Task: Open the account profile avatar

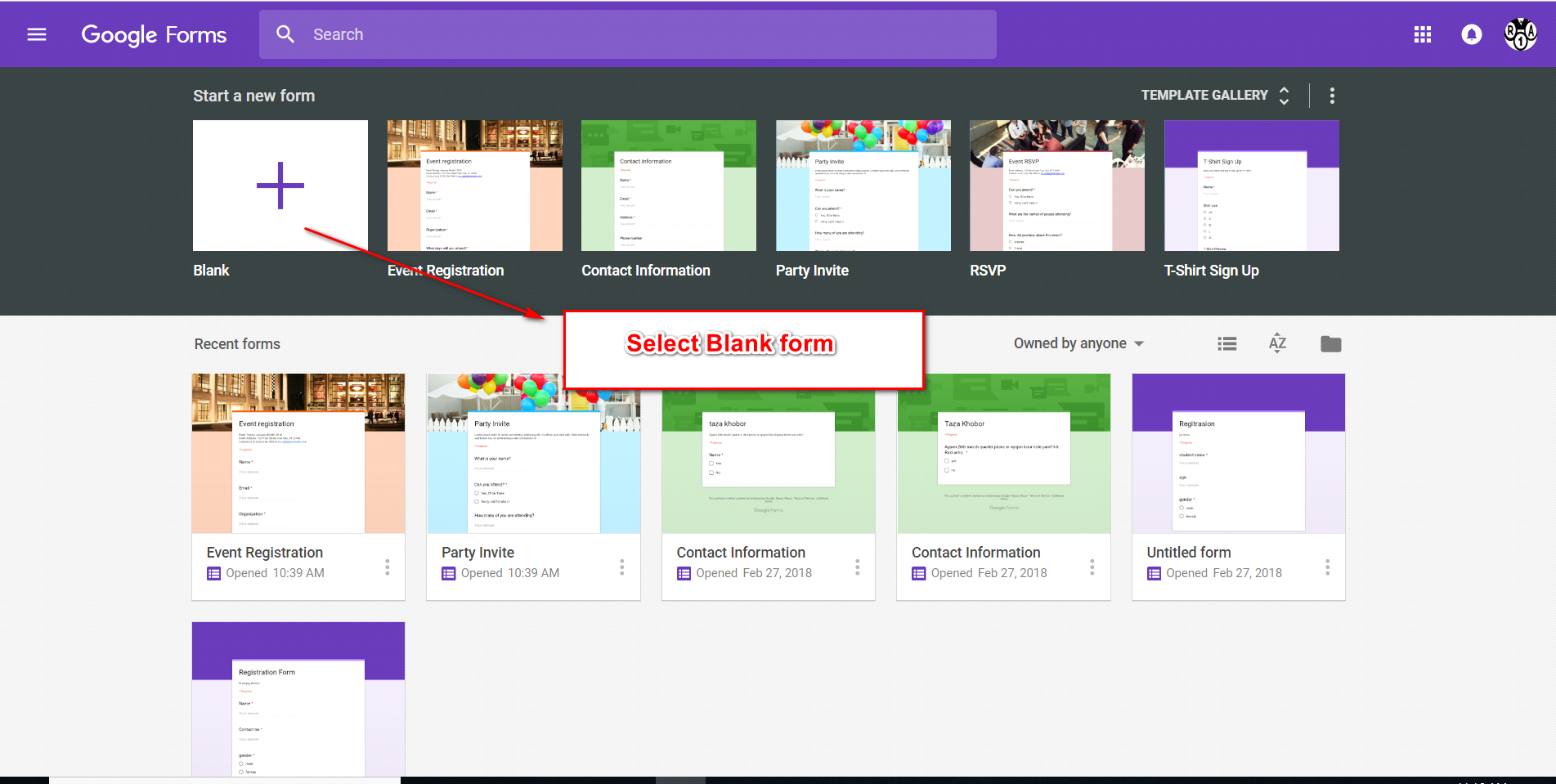Action: coord(1521,34)
